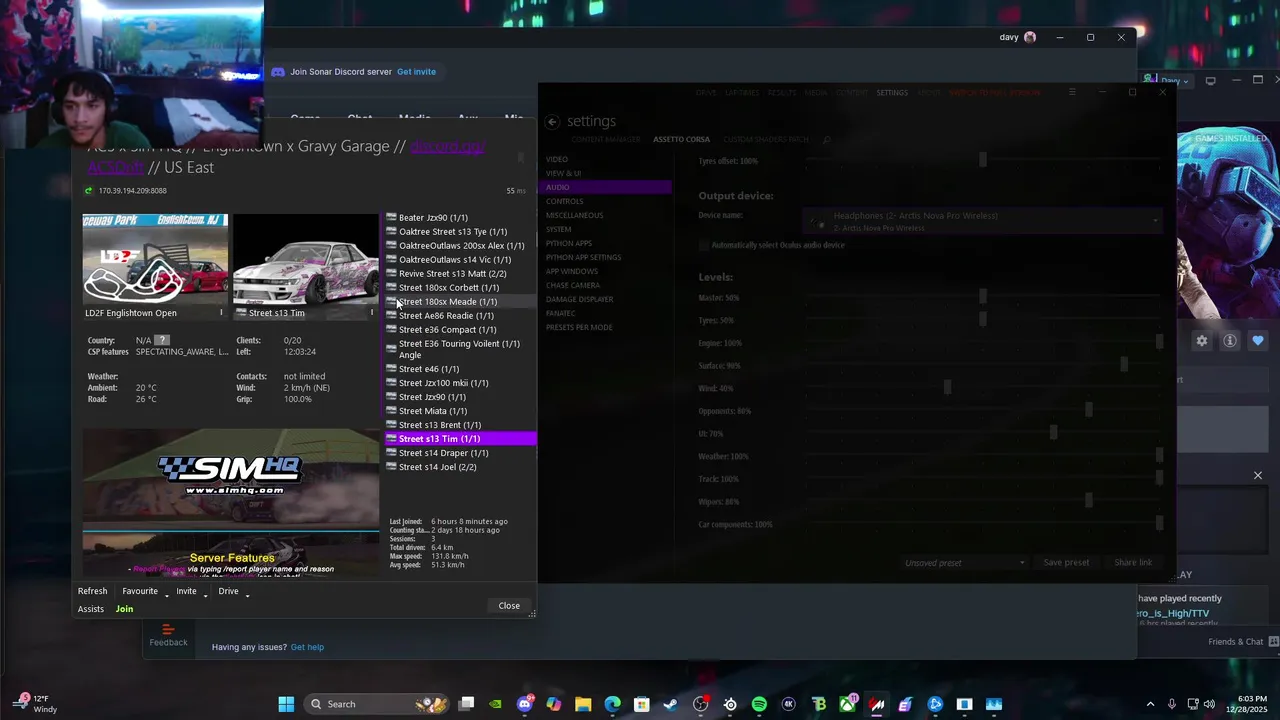The height and width of the screenshot is (720, 1280).
Task: Open the Device name headphones dropdown
Action: click(984, 221)
